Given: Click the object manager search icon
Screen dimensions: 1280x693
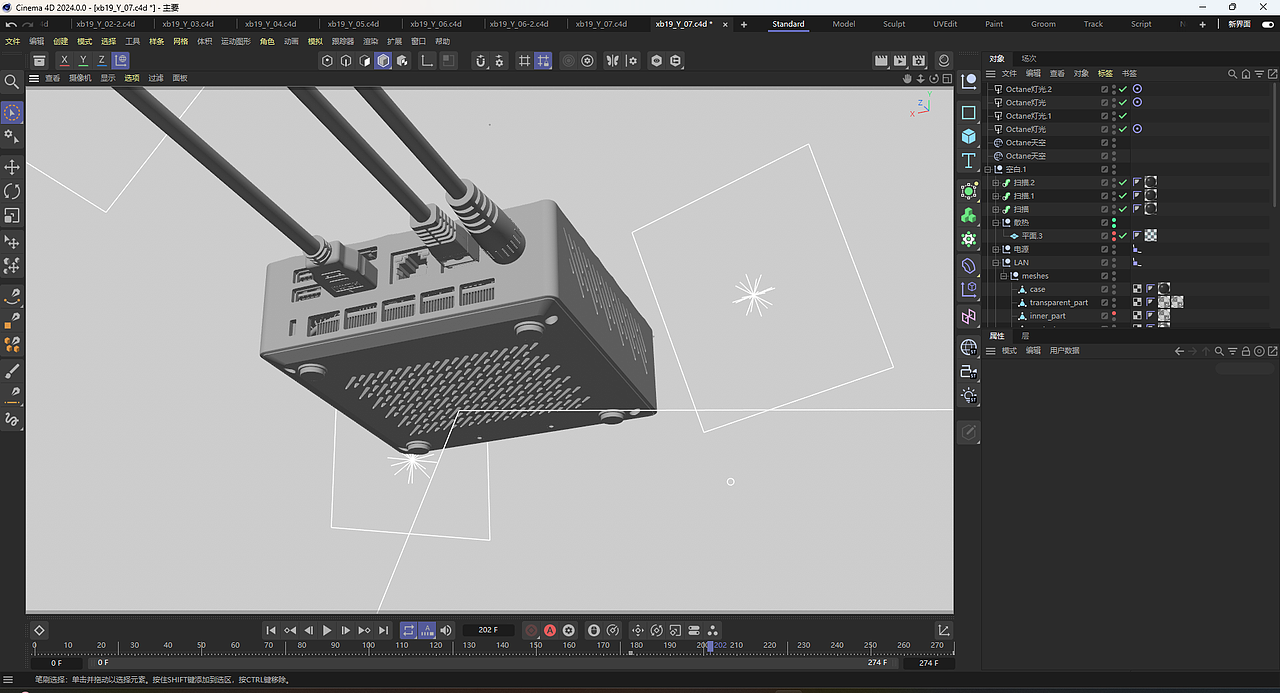Looking at the screenshot, I should click(1233, 74).
